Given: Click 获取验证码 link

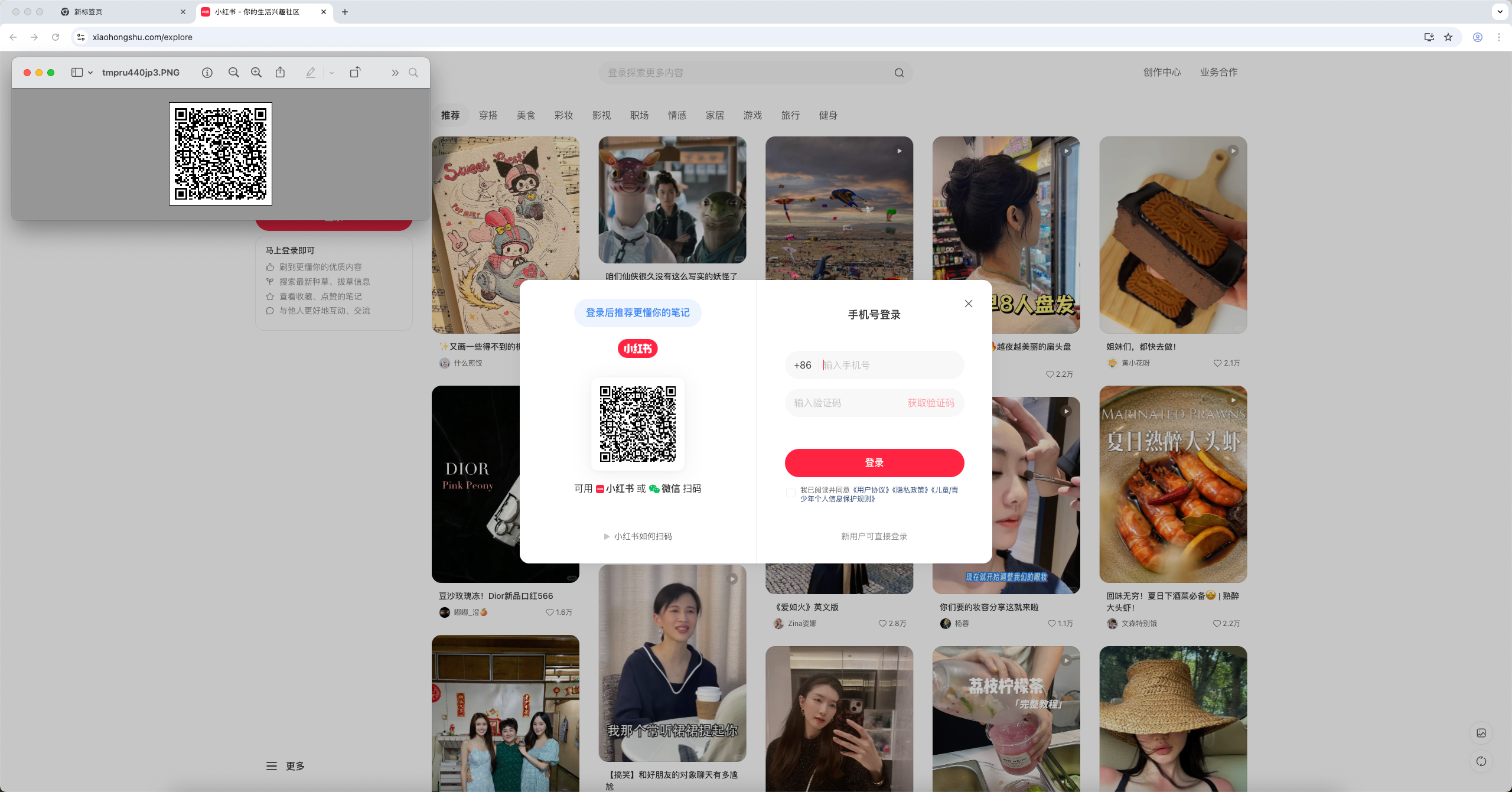Looking at the screenshot, I should (931, 403).
